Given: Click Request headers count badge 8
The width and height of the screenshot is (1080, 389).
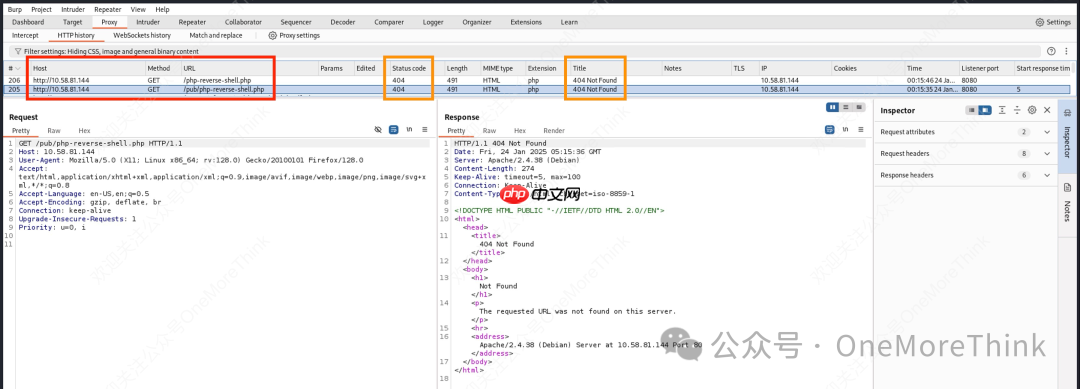Looking at the screenshot, I should click(1025, 154).
